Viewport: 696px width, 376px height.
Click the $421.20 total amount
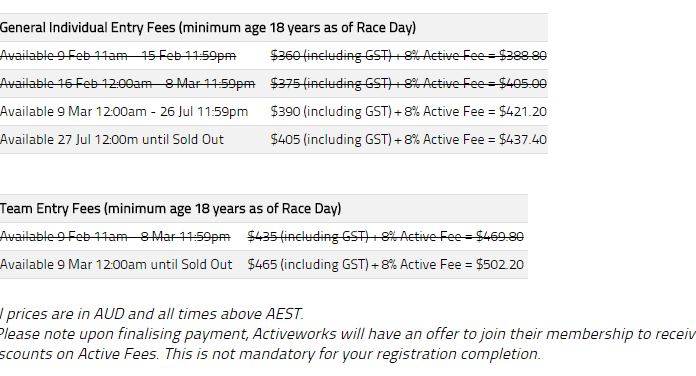(522, 111)
